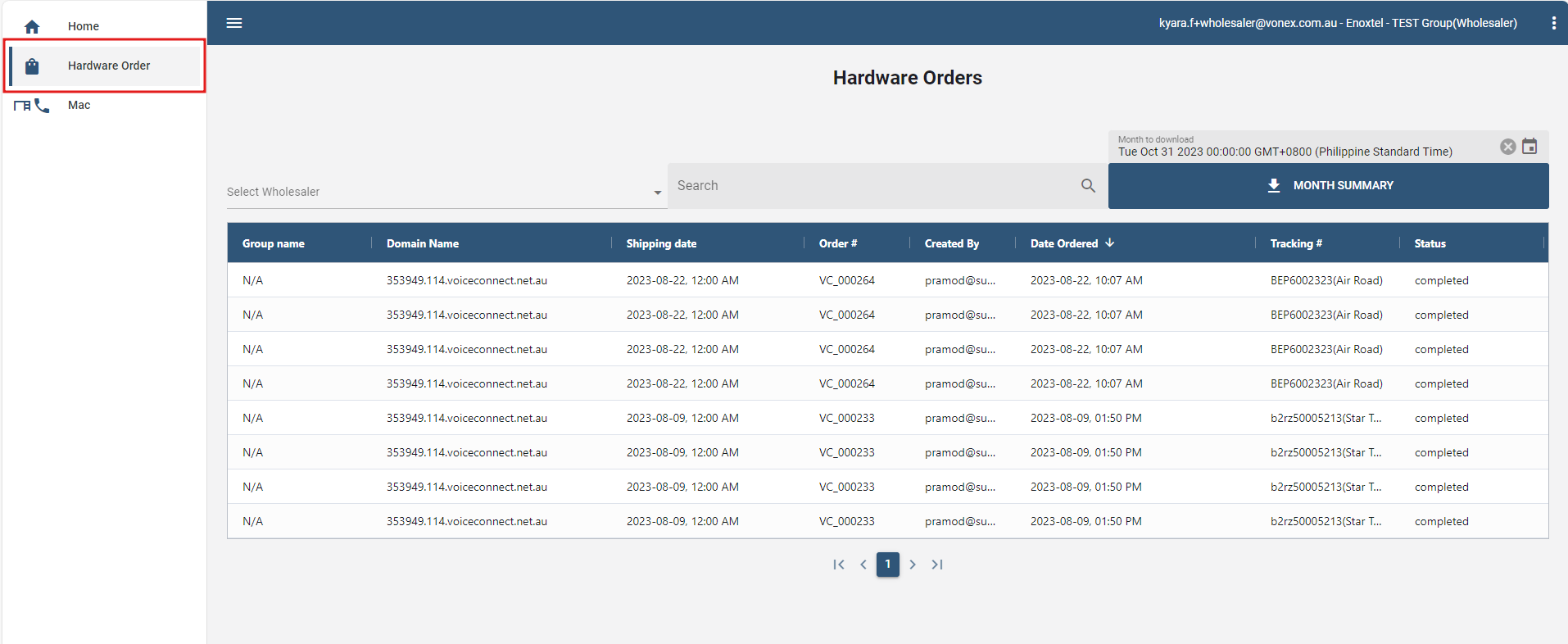Clear the Month to download date

[x=1507, y=147]
